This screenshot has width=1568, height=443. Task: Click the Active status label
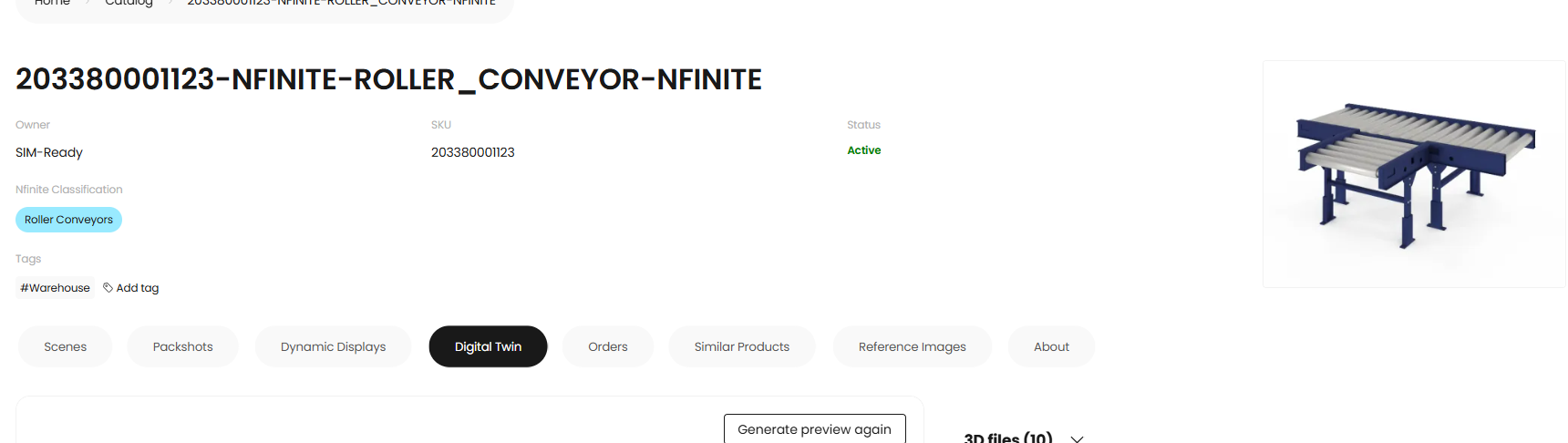coord(864,150)
